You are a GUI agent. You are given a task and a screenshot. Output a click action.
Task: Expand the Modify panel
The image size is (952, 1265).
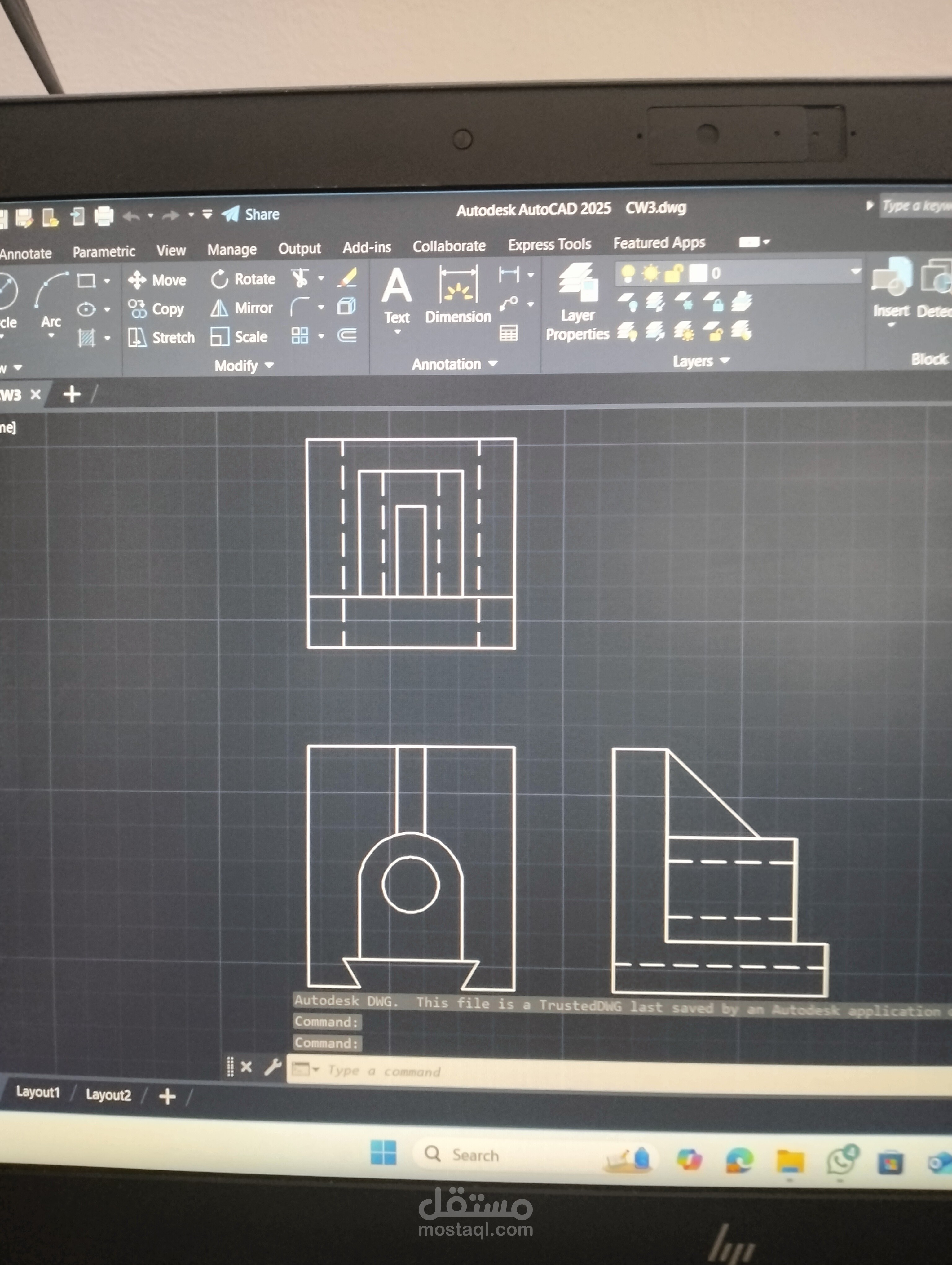[x=244, y=366]
